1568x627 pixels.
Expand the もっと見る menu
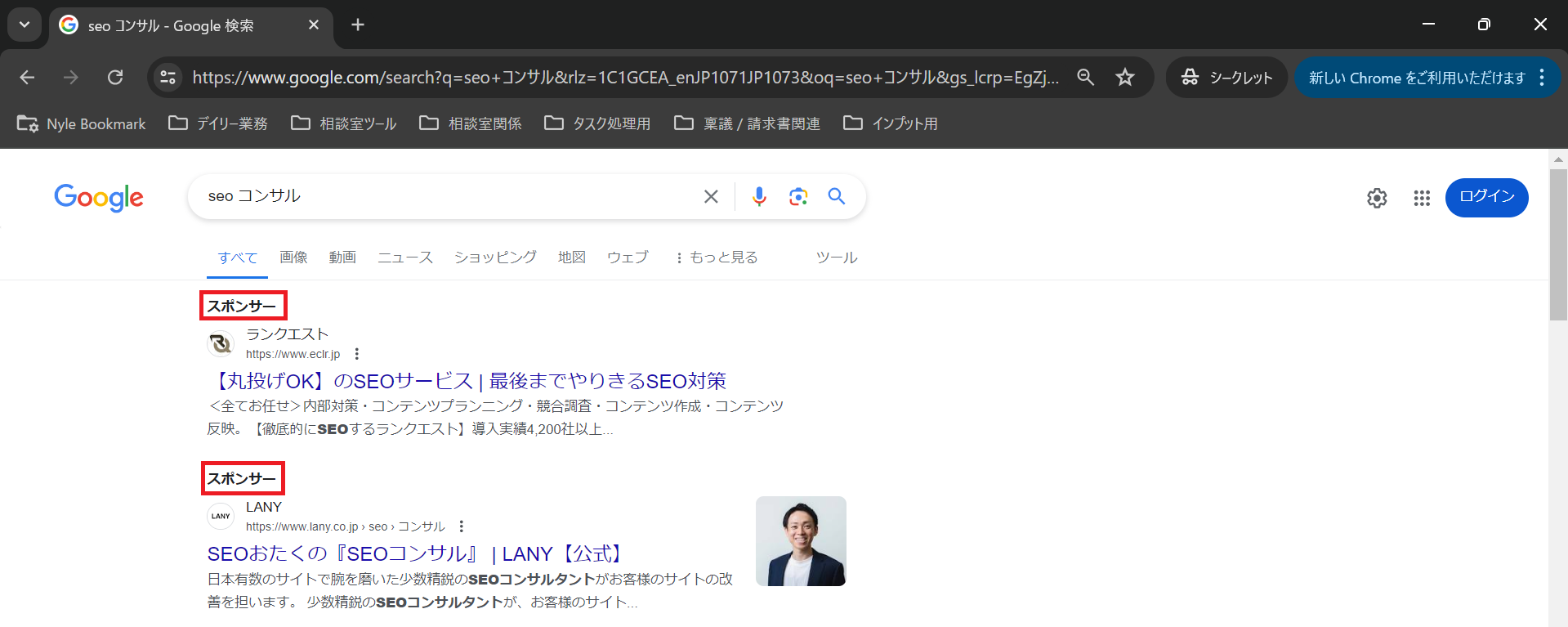717,258
